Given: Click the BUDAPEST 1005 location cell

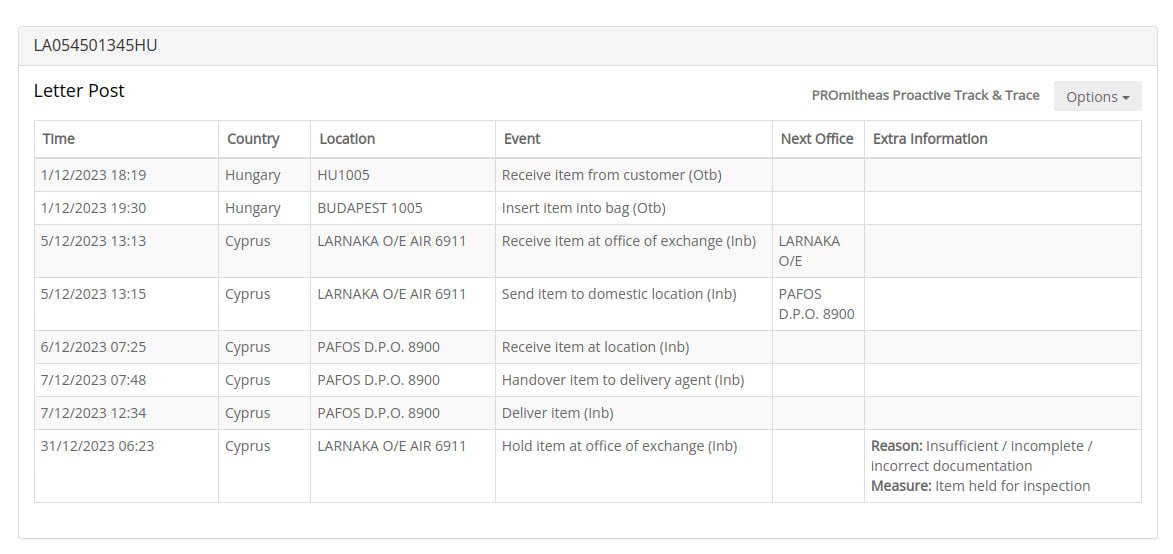Looking at the screenshot, I should (x=370, y=208).
